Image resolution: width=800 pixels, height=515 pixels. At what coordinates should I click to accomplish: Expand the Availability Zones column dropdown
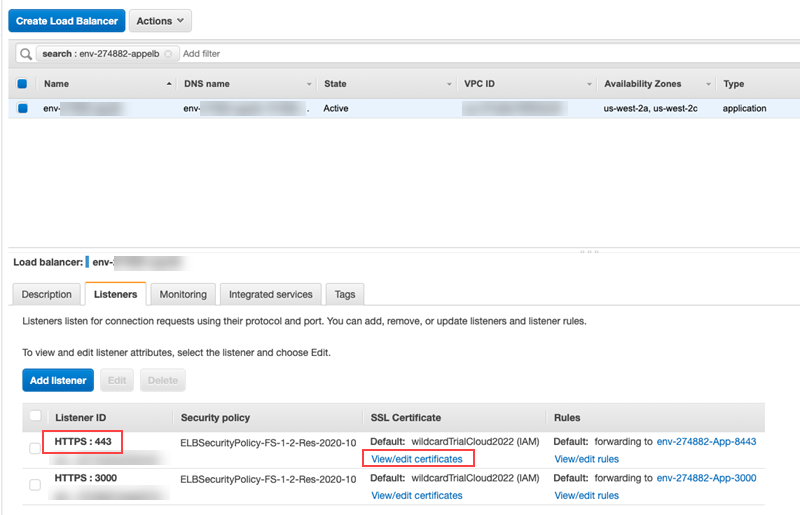(x=708, y=84)
